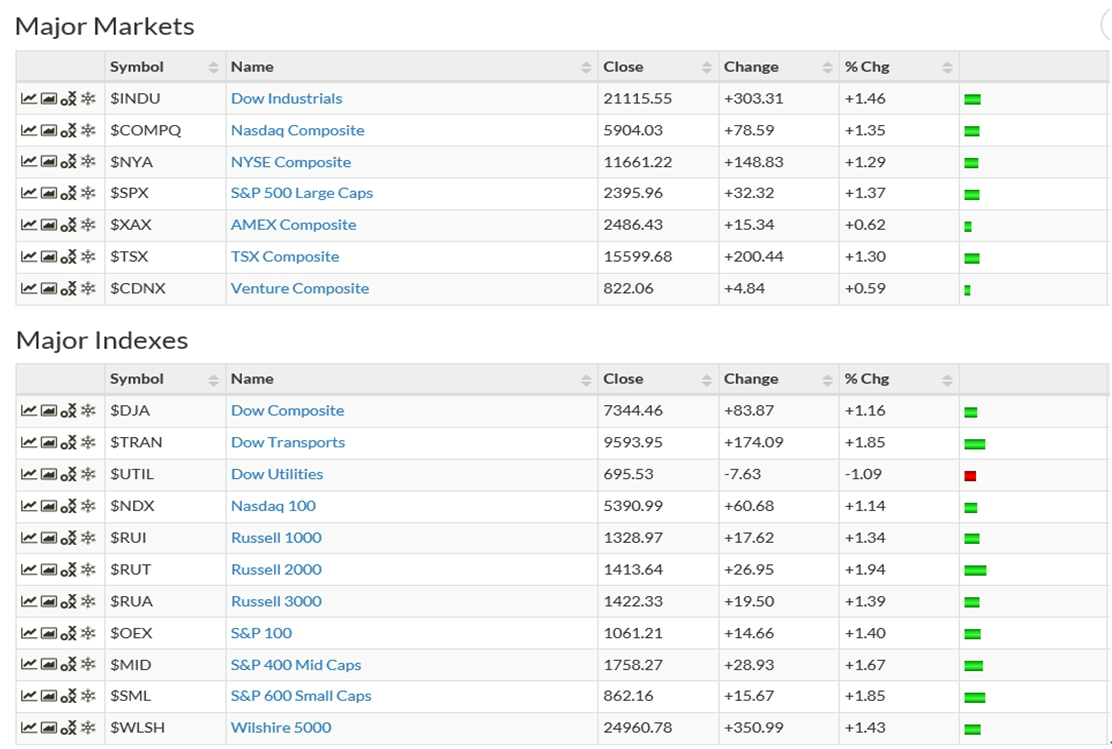Sort Major Indexes by Change arrows
This screenshot has width=1112, height=749.
click(x=827, y=380)
